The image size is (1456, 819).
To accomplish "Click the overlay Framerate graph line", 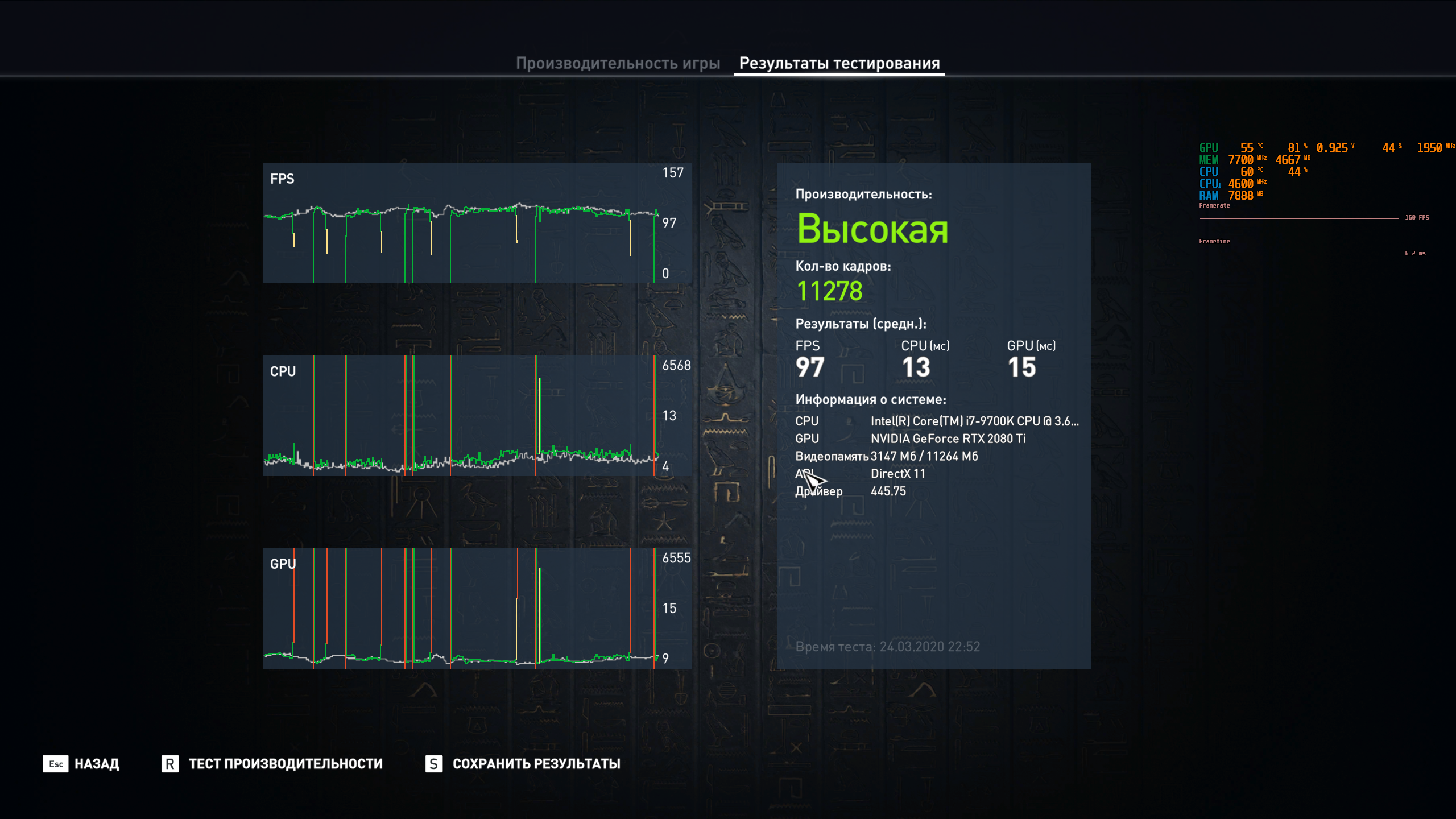I will (x=1298, y=218).
